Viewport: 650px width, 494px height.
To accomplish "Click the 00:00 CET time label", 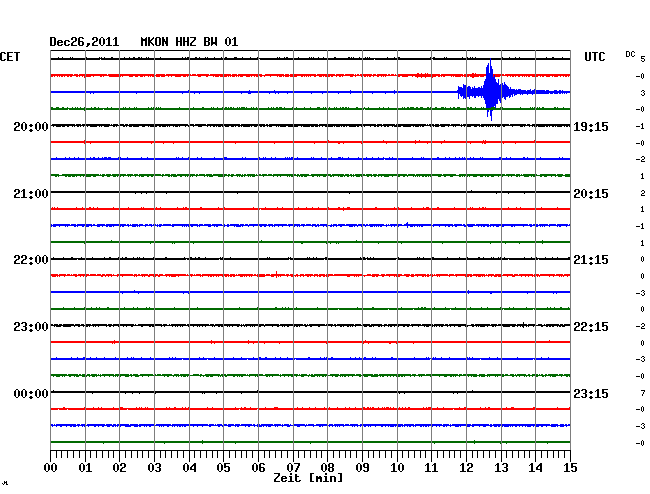I will click(x=31, y=394).
